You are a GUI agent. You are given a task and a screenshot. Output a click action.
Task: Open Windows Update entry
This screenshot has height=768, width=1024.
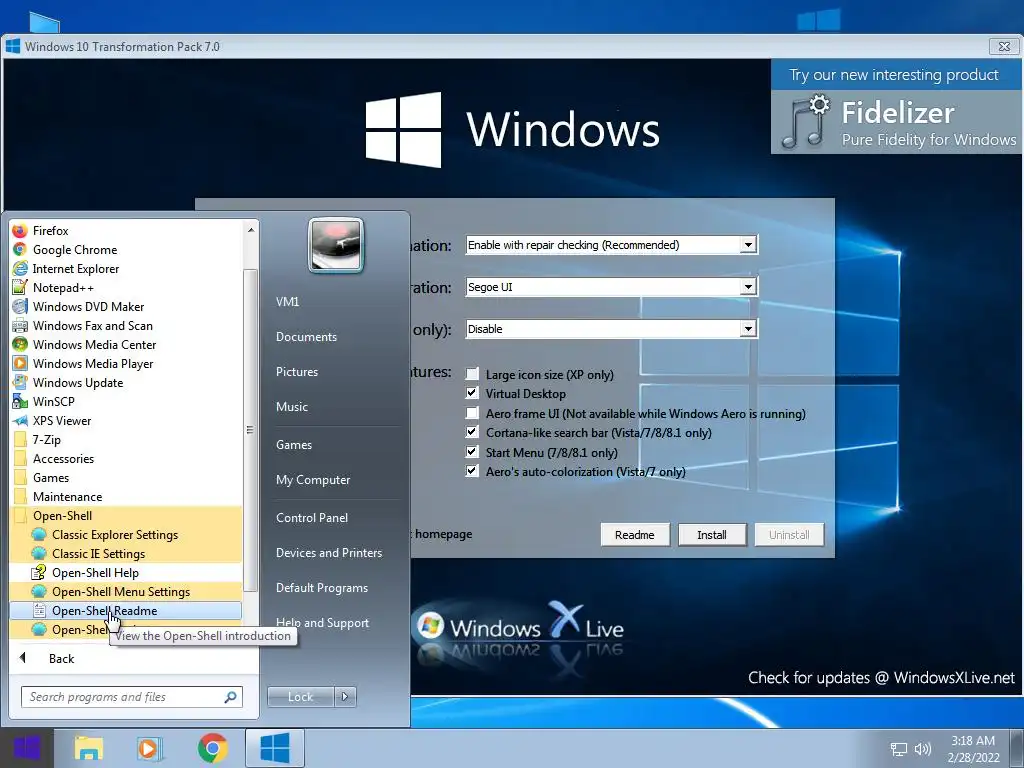pyautogui.click(x=126, y=382)
